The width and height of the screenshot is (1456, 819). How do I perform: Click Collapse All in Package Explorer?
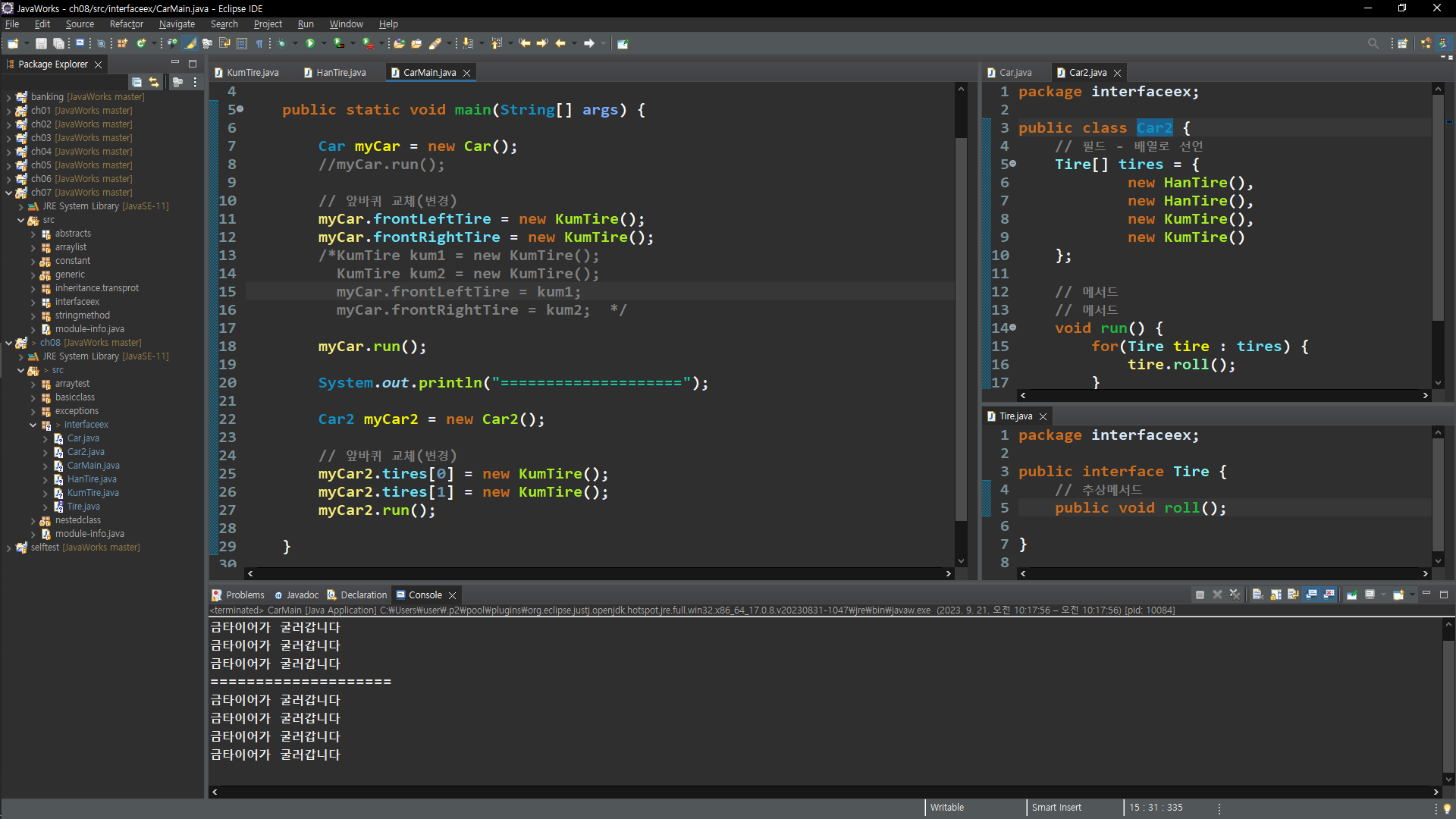[x=136, y=82]
